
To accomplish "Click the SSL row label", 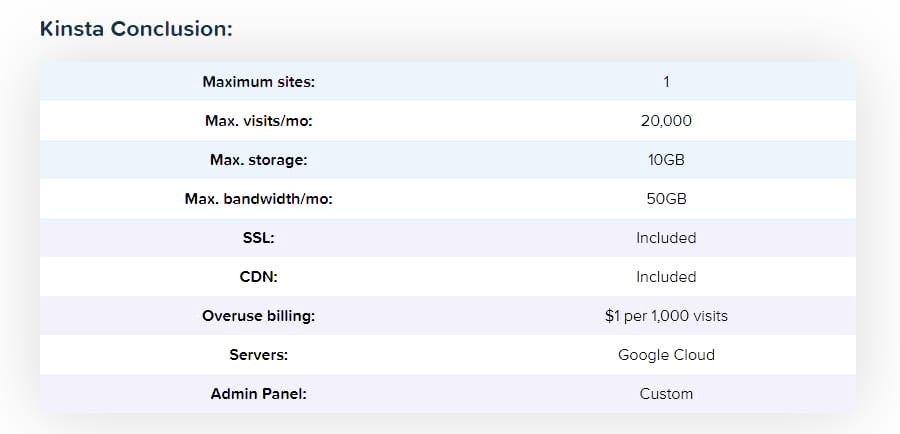I will pos(258,238).
